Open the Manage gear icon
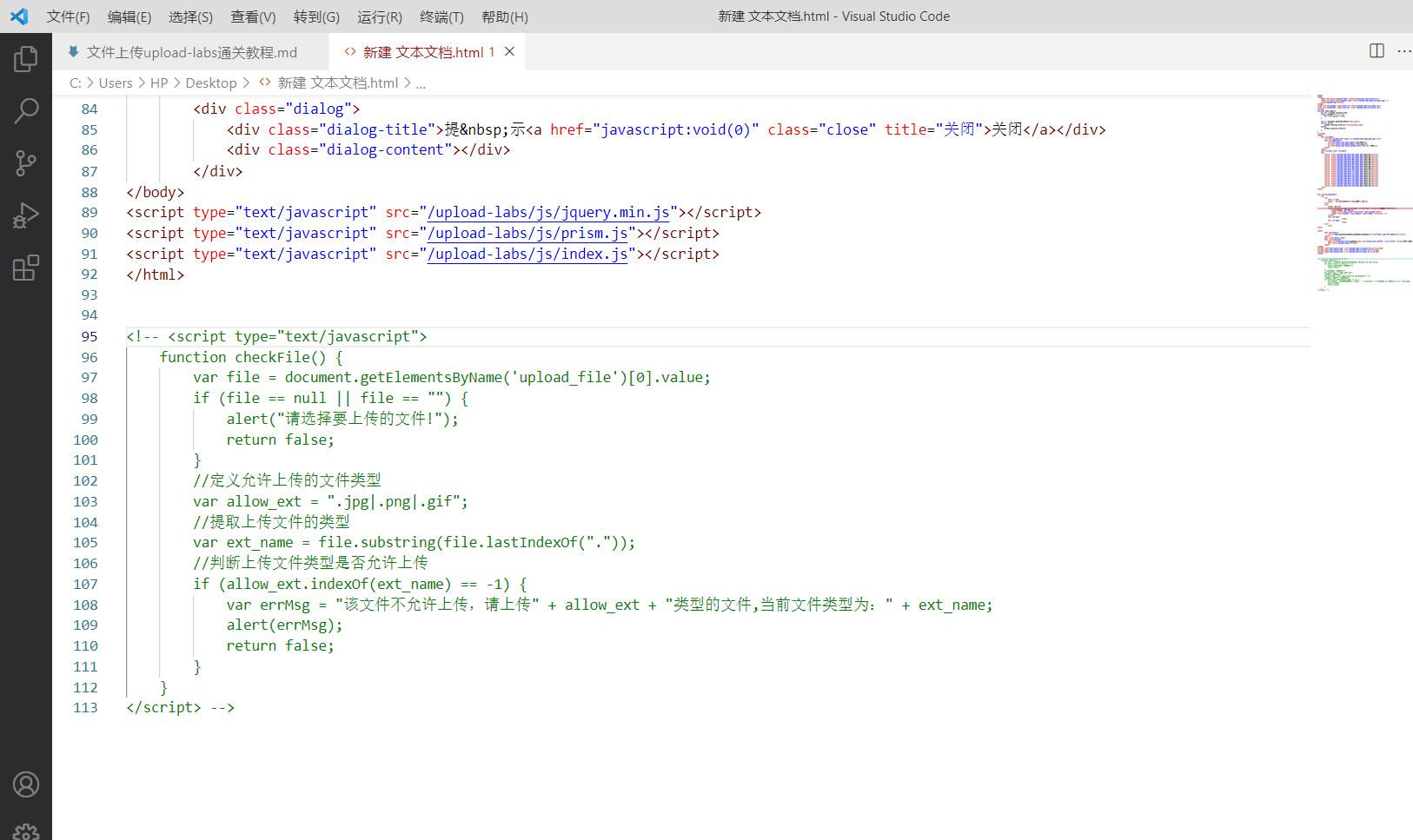This screenshot has width=1413, height=840. click(26, 831)
